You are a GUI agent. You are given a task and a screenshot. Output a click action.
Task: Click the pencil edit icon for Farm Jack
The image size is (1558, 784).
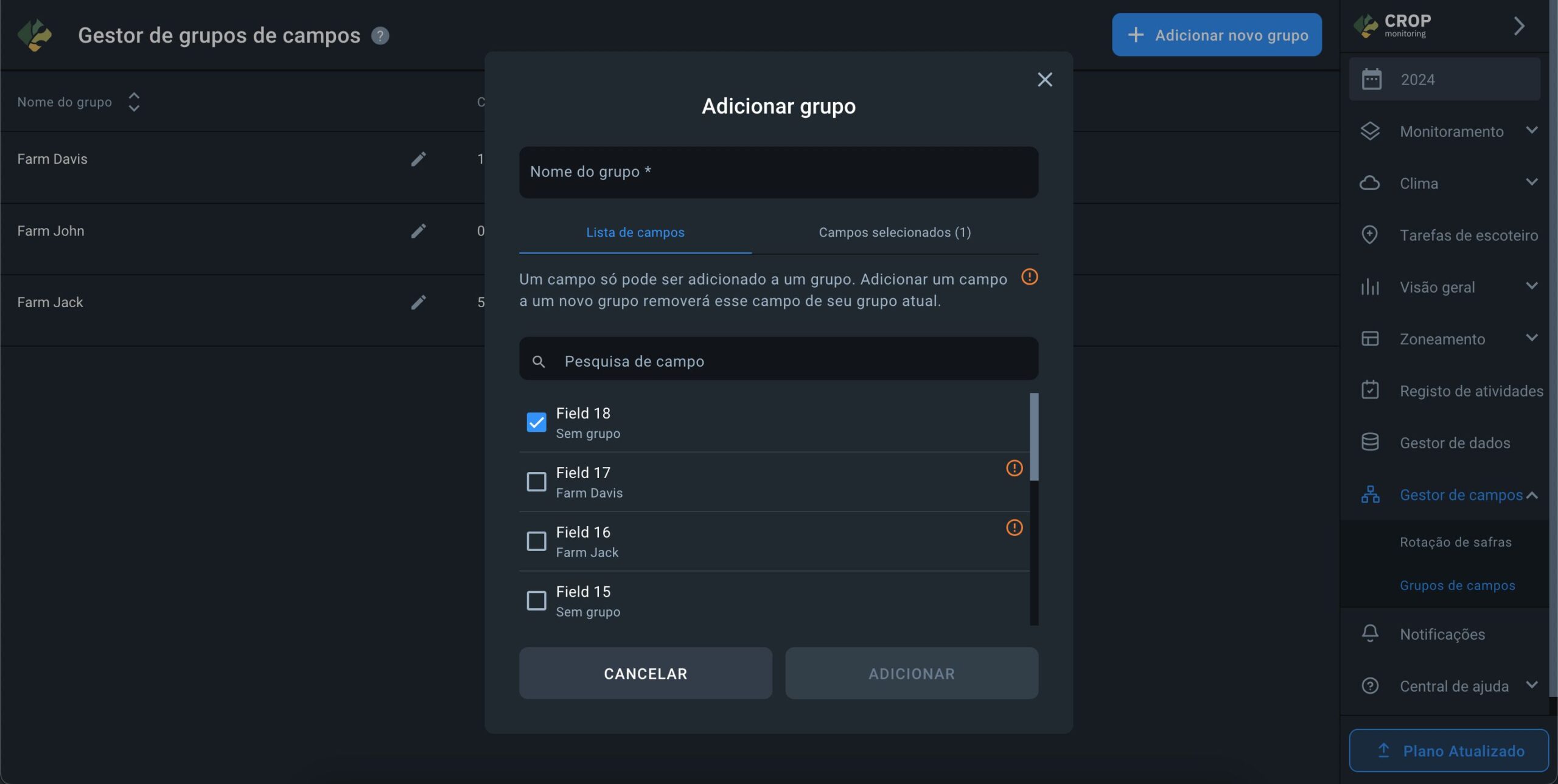coord(418,302)
